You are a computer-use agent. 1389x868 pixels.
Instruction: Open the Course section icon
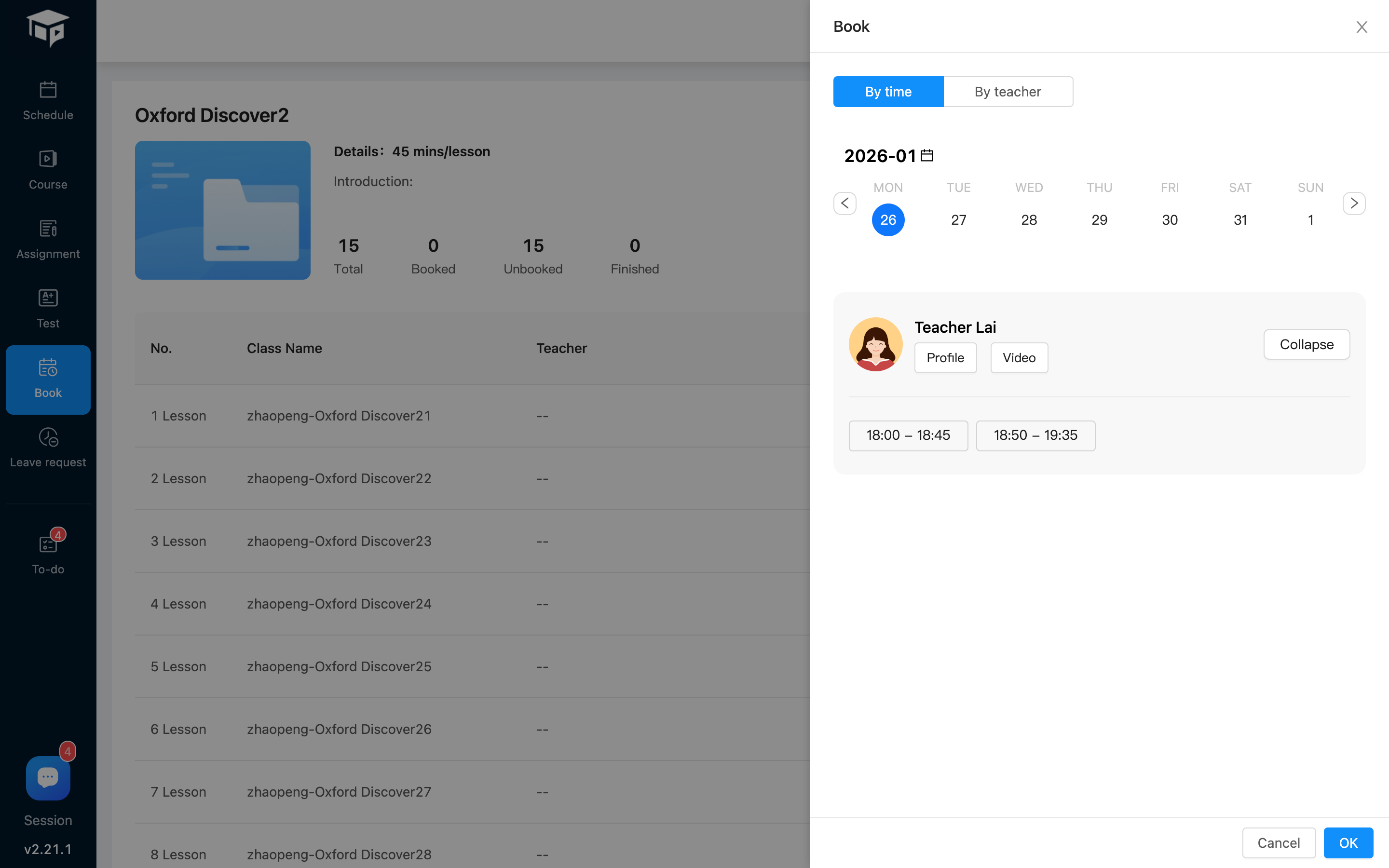tap(48, 169)
